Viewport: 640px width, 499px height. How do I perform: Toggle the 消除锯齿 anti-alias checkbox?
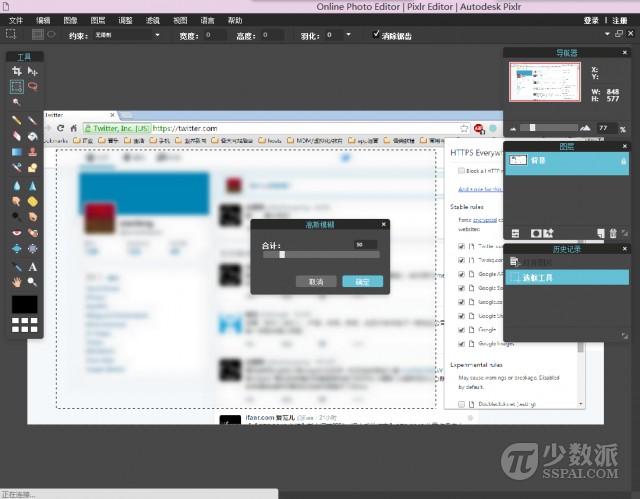(376, 34)
